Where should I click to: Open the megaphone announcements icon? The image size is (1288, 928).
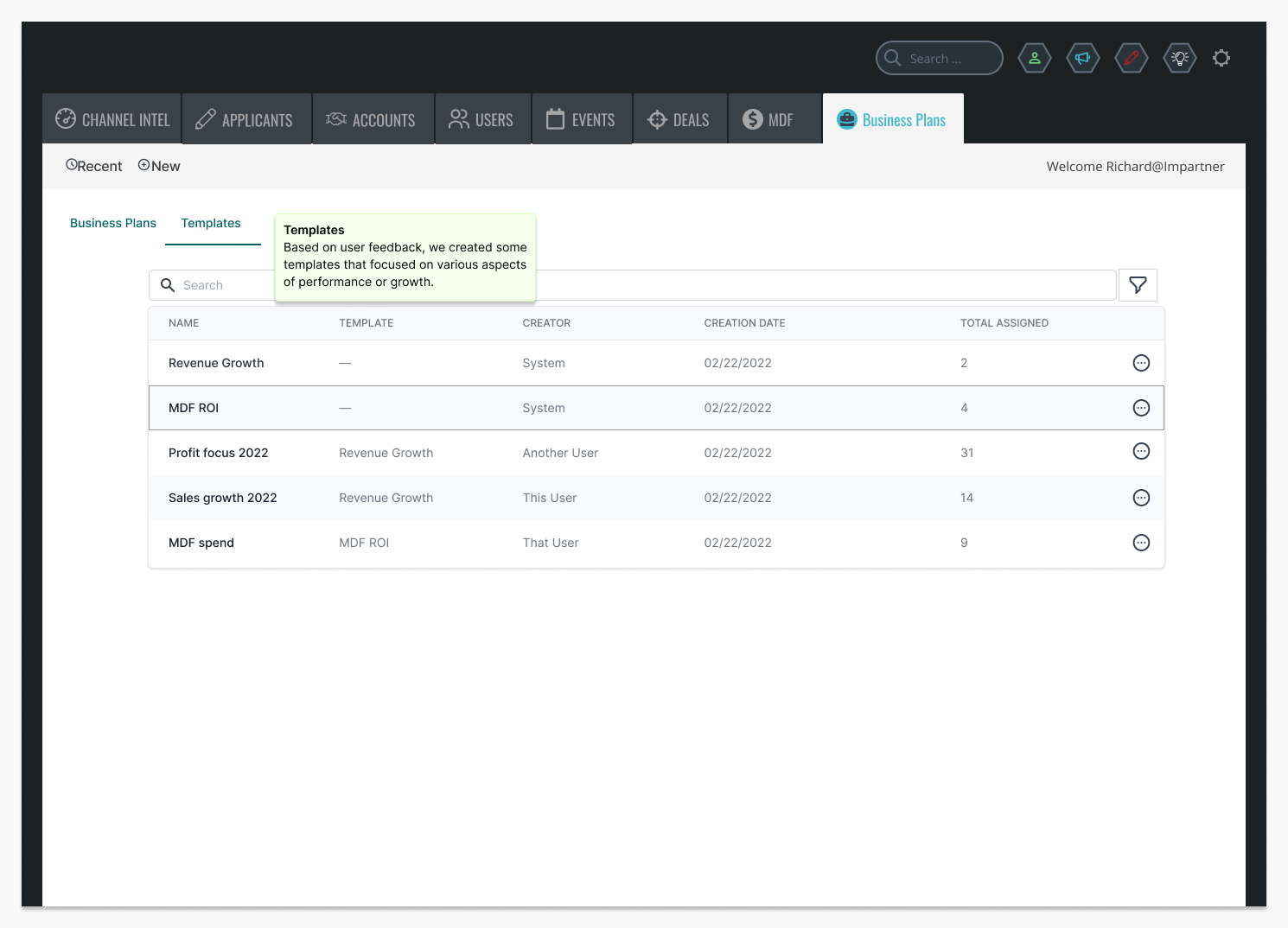pos(1082,59)
